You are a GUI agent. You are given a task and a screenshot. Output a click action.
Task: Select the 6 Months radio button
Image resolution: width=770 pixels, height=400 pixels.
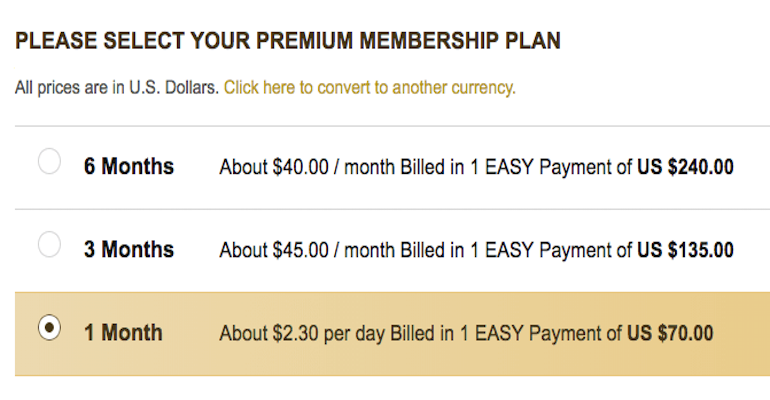point(49,162)
